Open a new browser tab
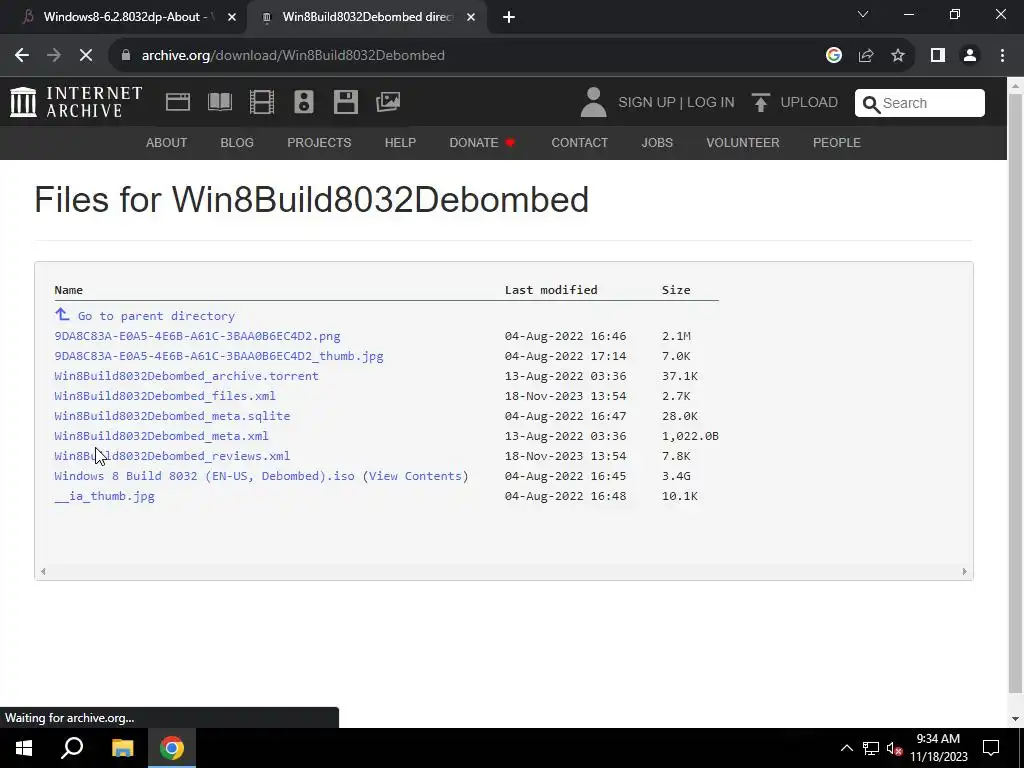Image resolution: width=1024 pixels, height=768 pixels. tap(509, 18)
